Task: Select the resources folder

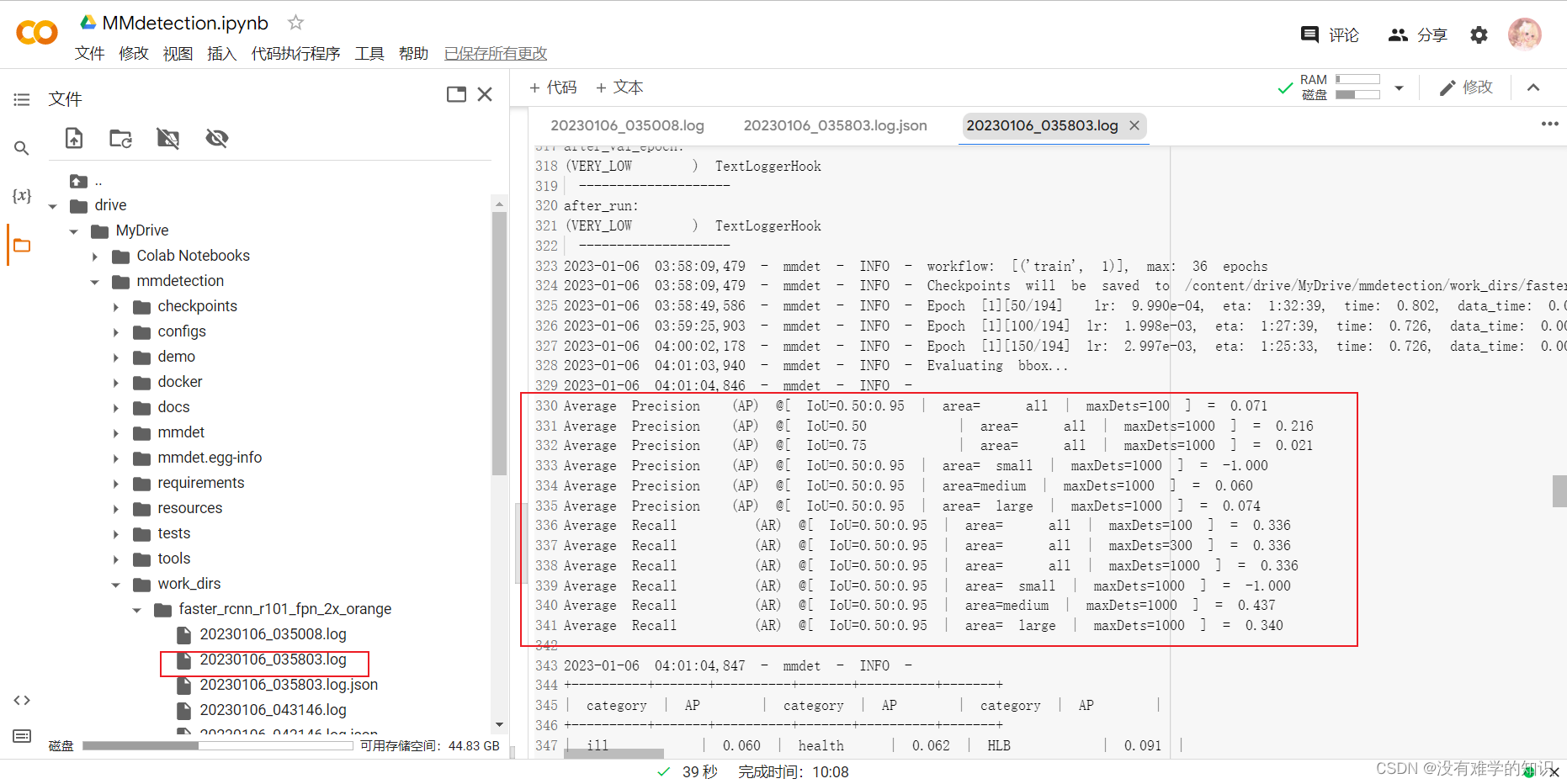Action: click(189, 508)
